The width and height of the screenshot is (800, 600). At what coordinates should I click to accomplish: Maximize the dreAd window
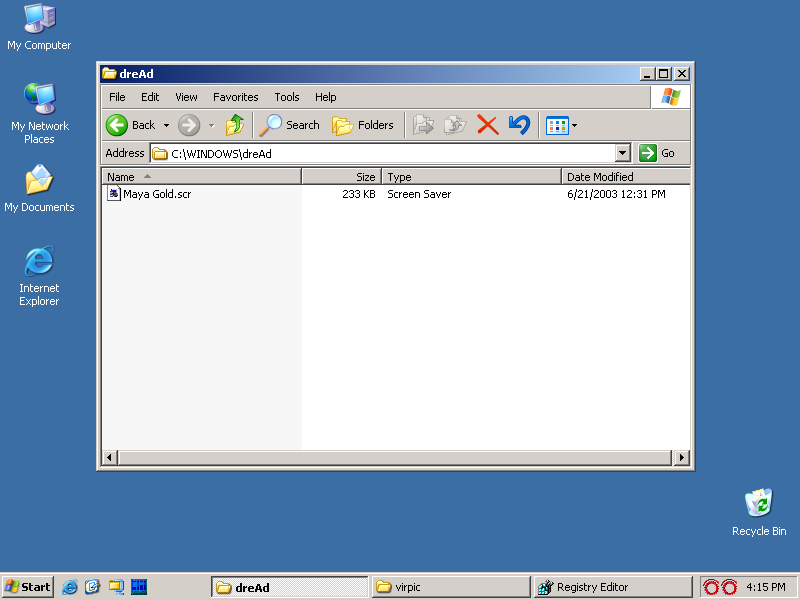click(x=663, y=74)
